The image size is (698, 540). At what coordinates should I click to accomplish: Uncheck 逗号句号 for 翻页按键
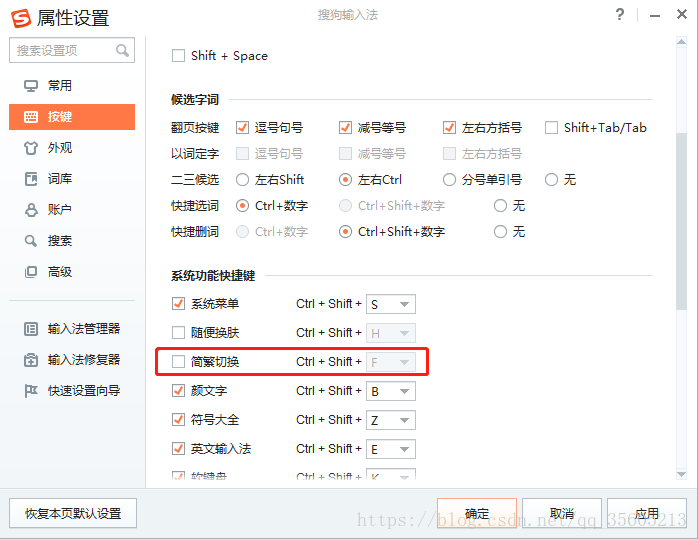pyautogui.click(x=242, y=128)
